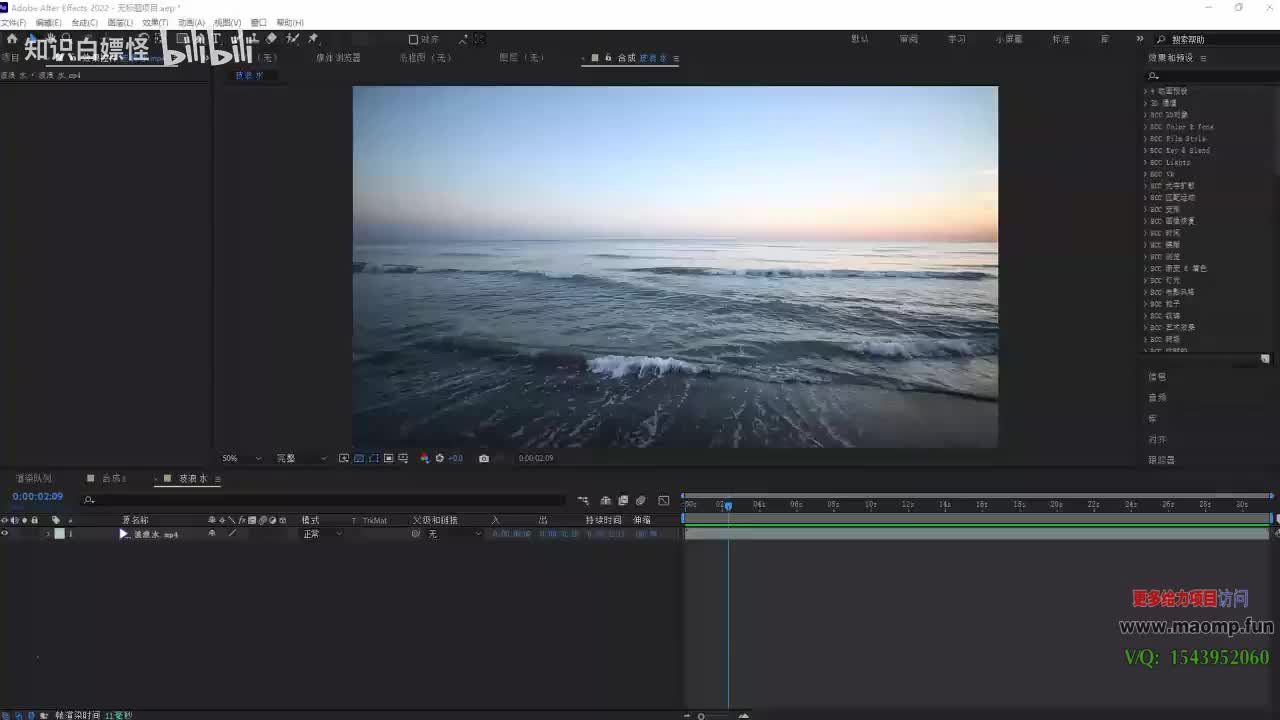Switch to the 默认 workspace
The width and height of the screenshot is (1280, 720).
point(860,39)
